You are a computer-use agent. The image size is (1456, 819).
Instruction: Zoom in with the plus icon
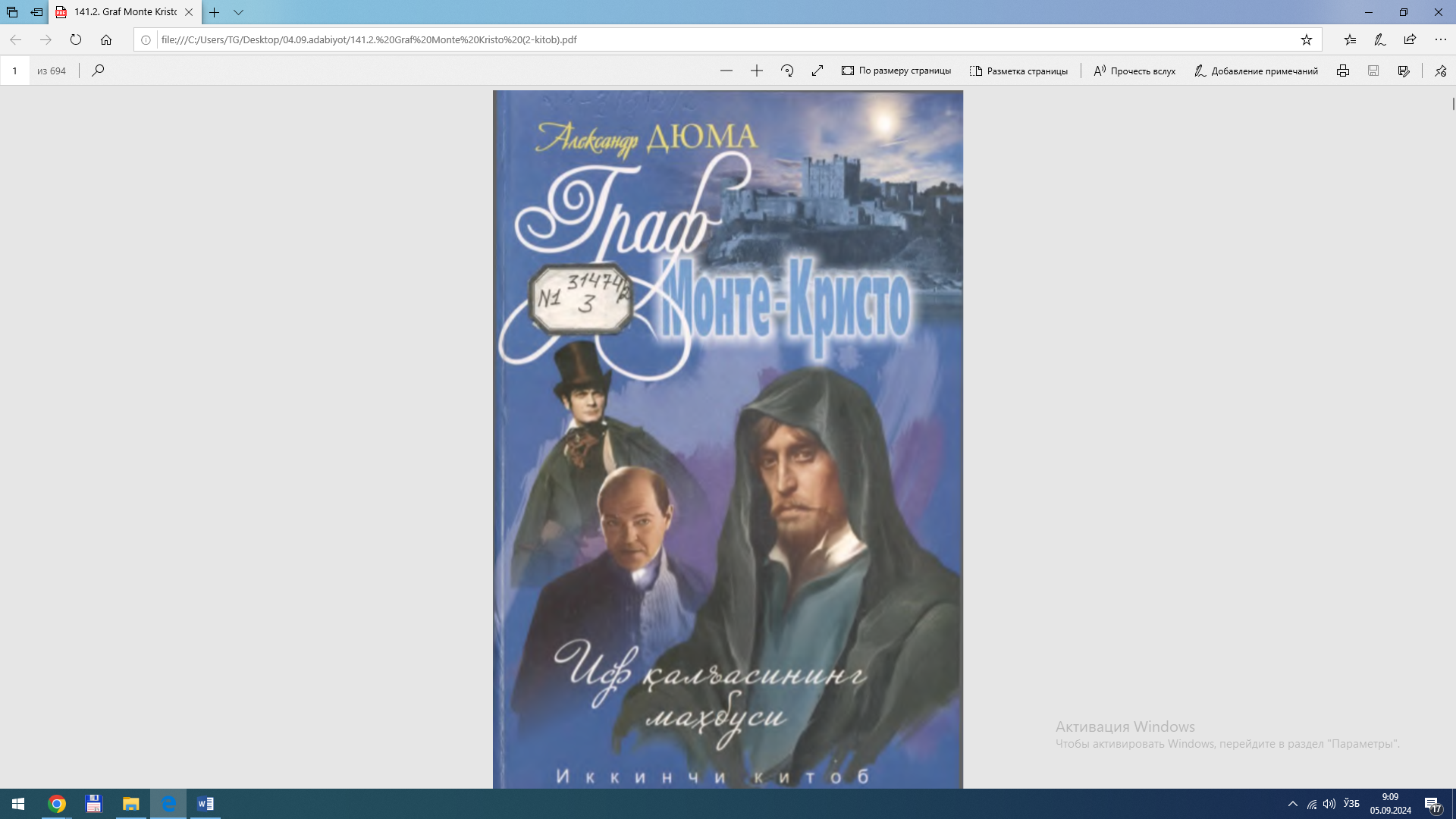coord(757,71)
